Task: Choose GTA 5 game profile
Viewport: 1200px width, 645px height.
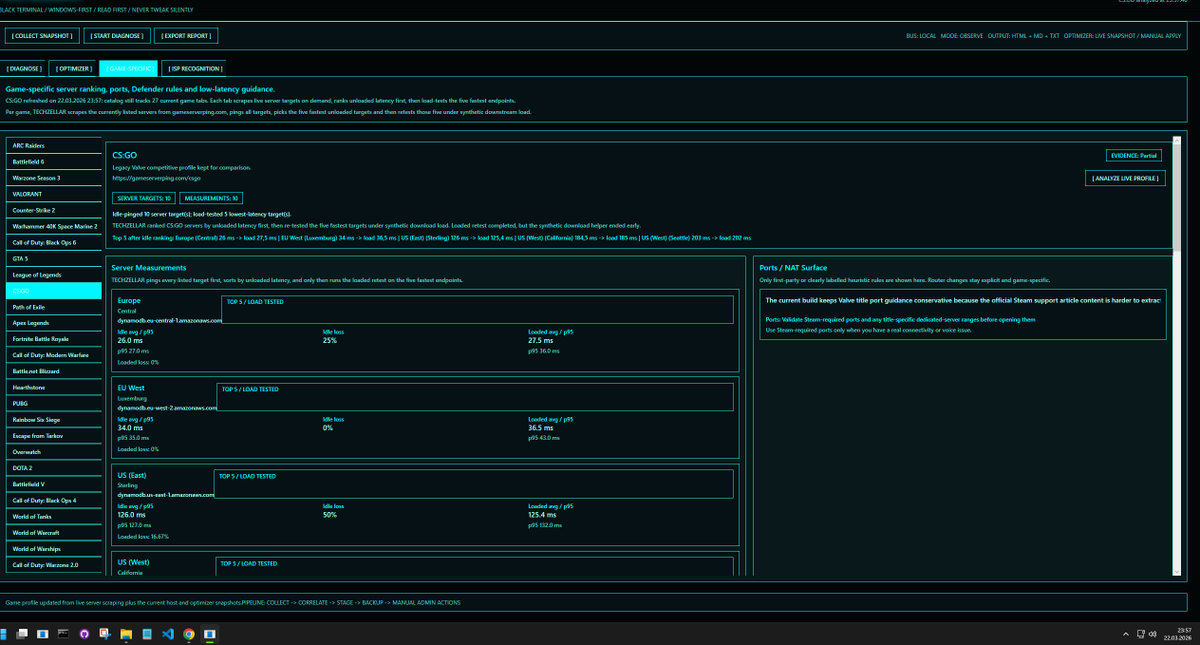Action: pos(54,258)
